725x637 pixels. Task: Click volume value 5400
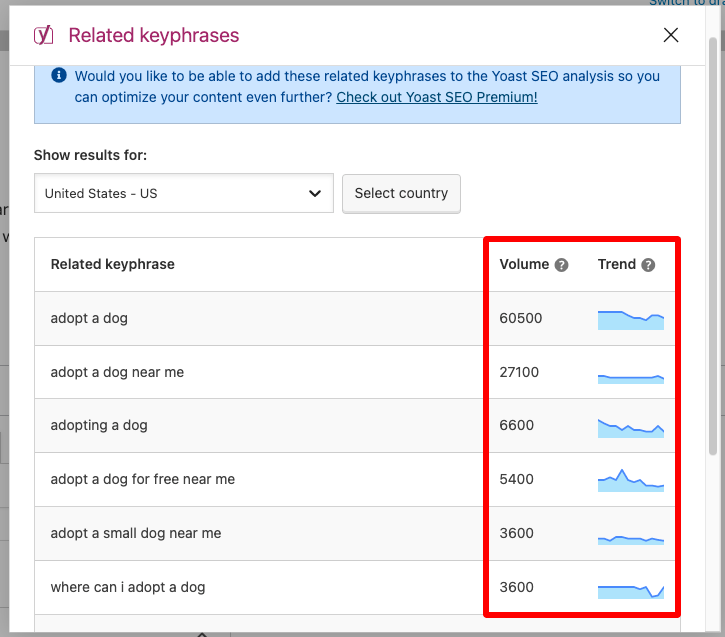(x=516, y=479)
